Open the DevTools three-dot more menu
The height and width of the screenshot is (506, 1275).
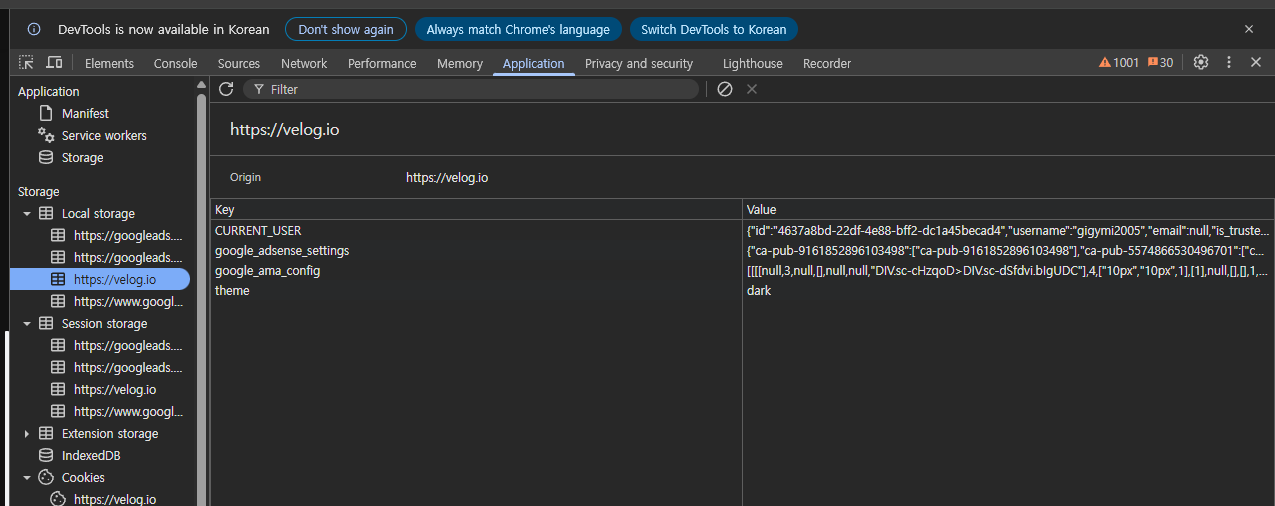click(1229, 62)
